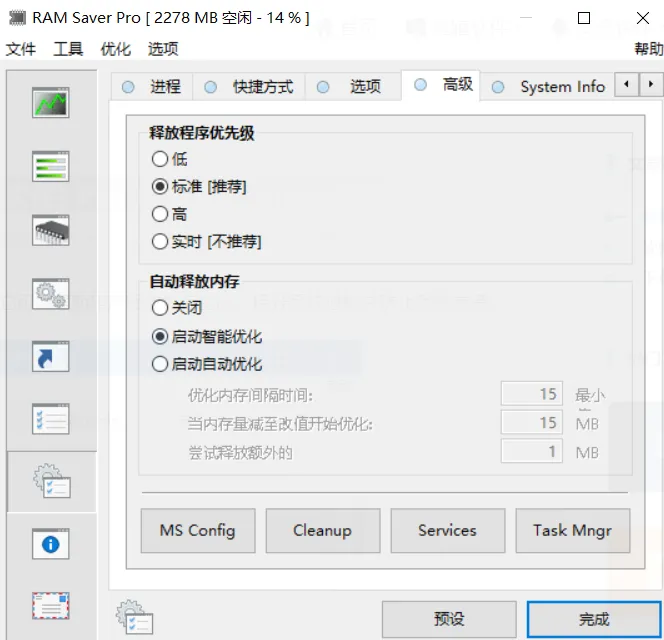The width and height of the screenshot is (664, 640).
Task: Click the Cleanup button
Action: pyautogui.click(x=323, y=530)
